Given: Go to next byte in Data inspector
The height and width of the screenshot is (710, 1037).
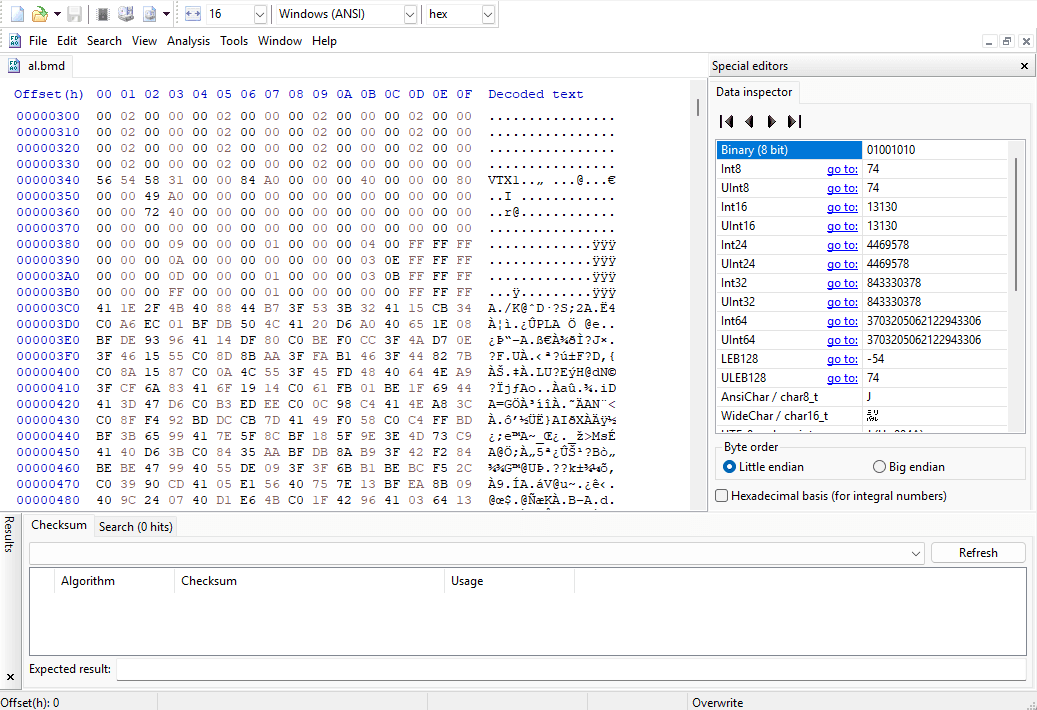Looking at the screenshot, I should coord(771,121).
